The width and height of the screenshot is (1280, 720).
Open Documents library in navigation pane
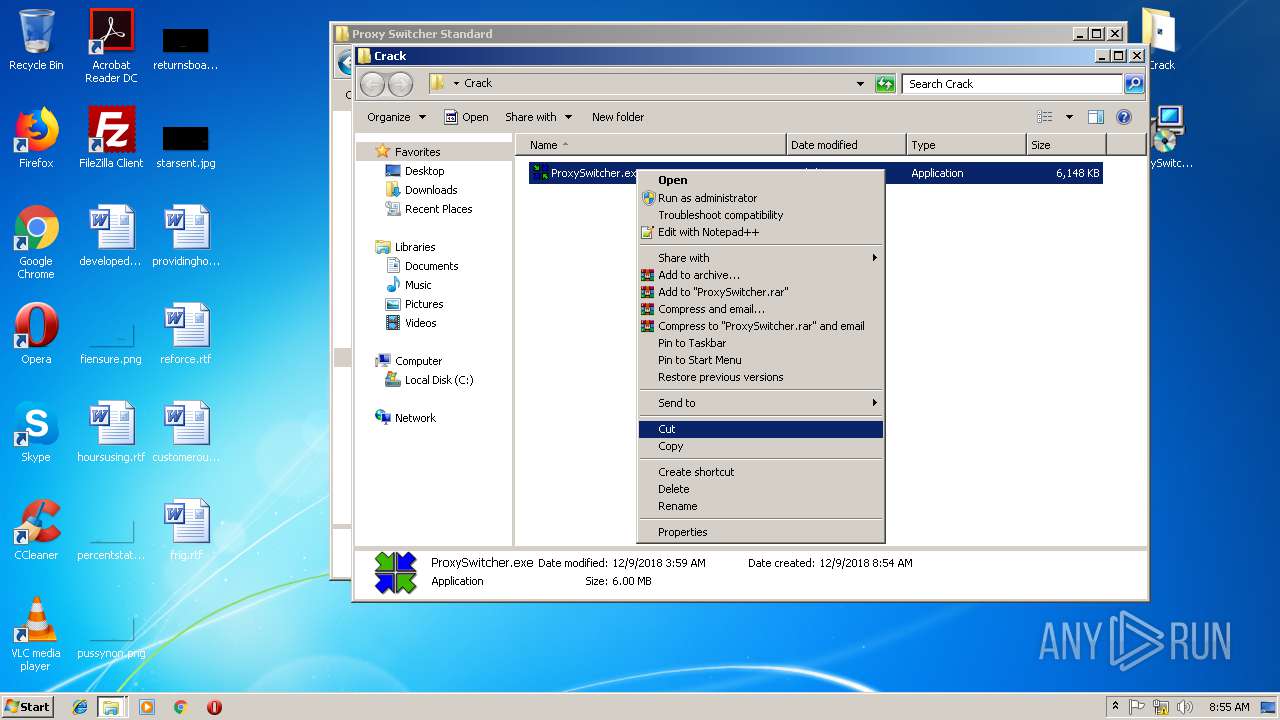pyautogui.click(x=422, y=266)
